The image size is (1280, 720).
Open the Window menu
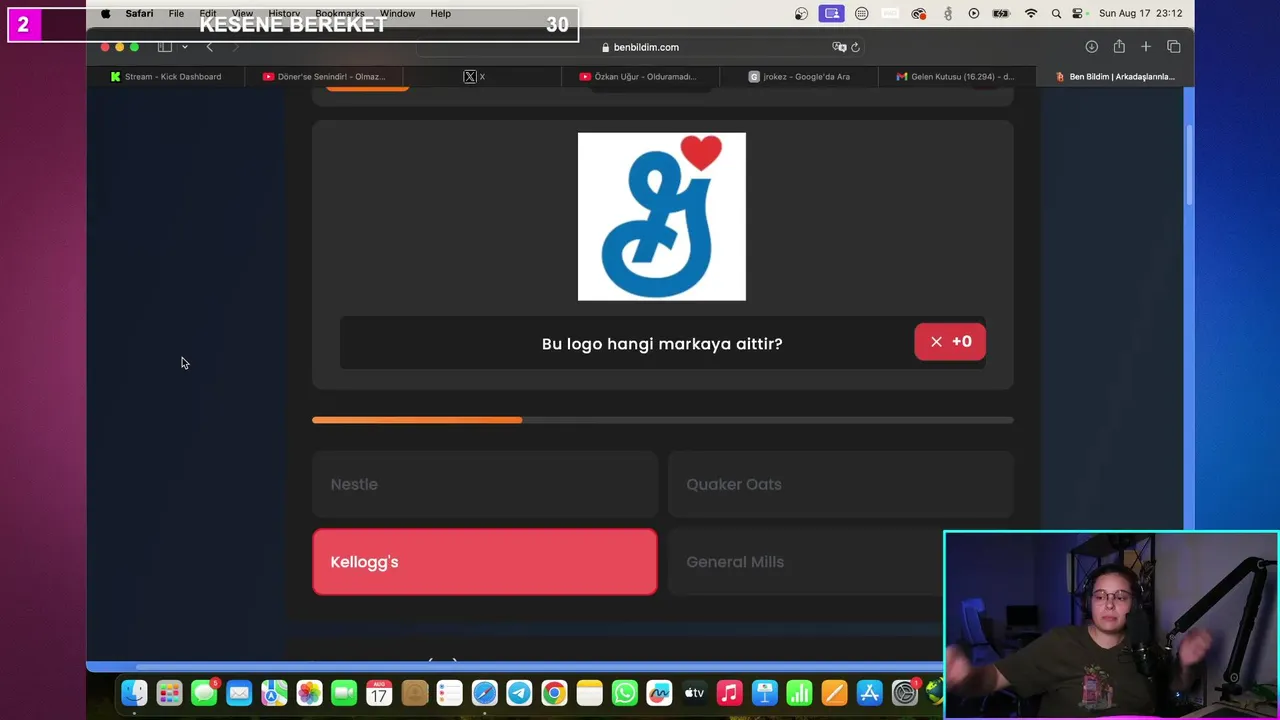(397, 14)
